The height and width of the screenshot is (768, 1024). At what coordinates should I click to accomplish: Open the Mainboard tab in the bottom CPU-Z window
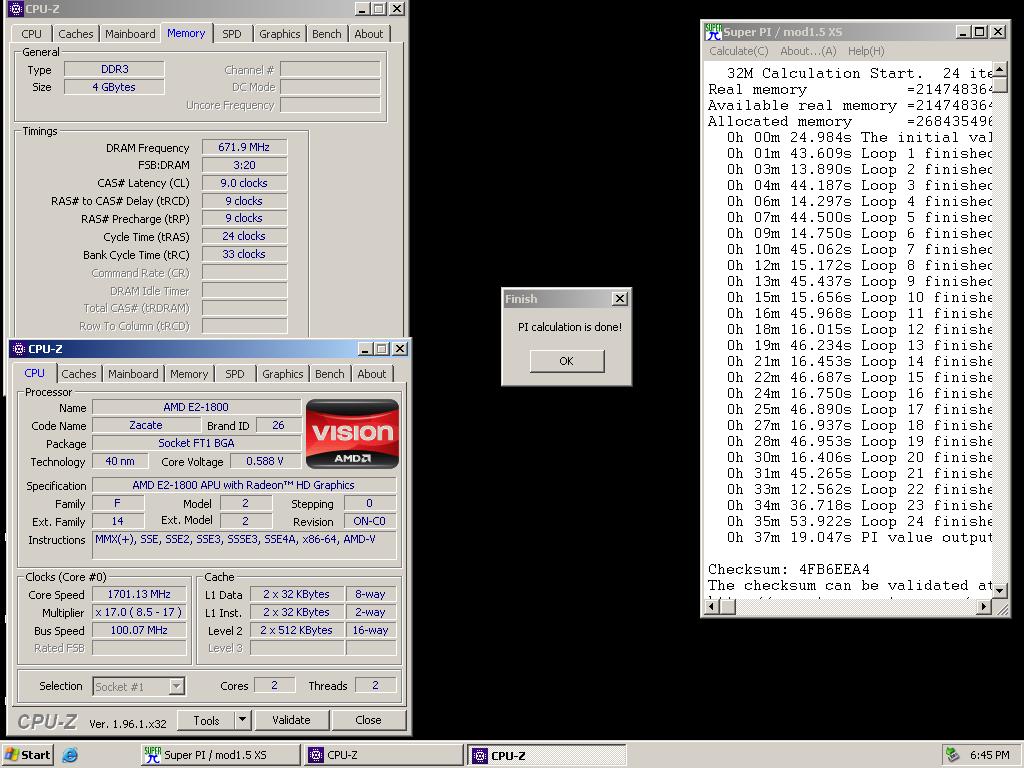(x=133, y=374)
